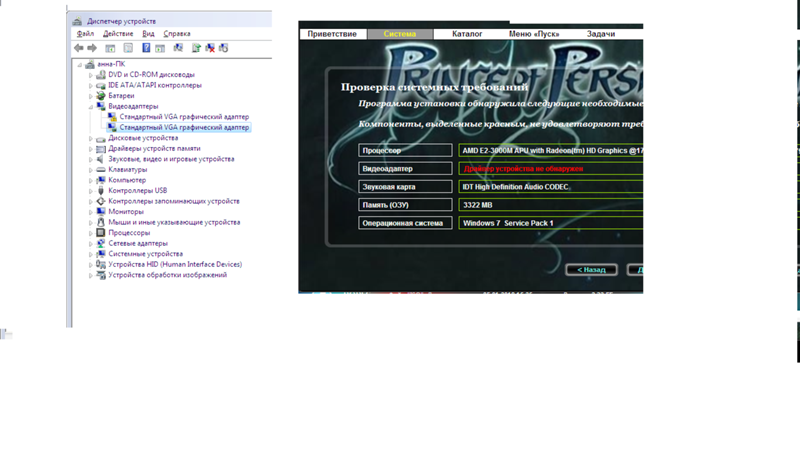Open the blue question mark Help icon
This screenshot has width=800, height=450.
coord(146,48)
